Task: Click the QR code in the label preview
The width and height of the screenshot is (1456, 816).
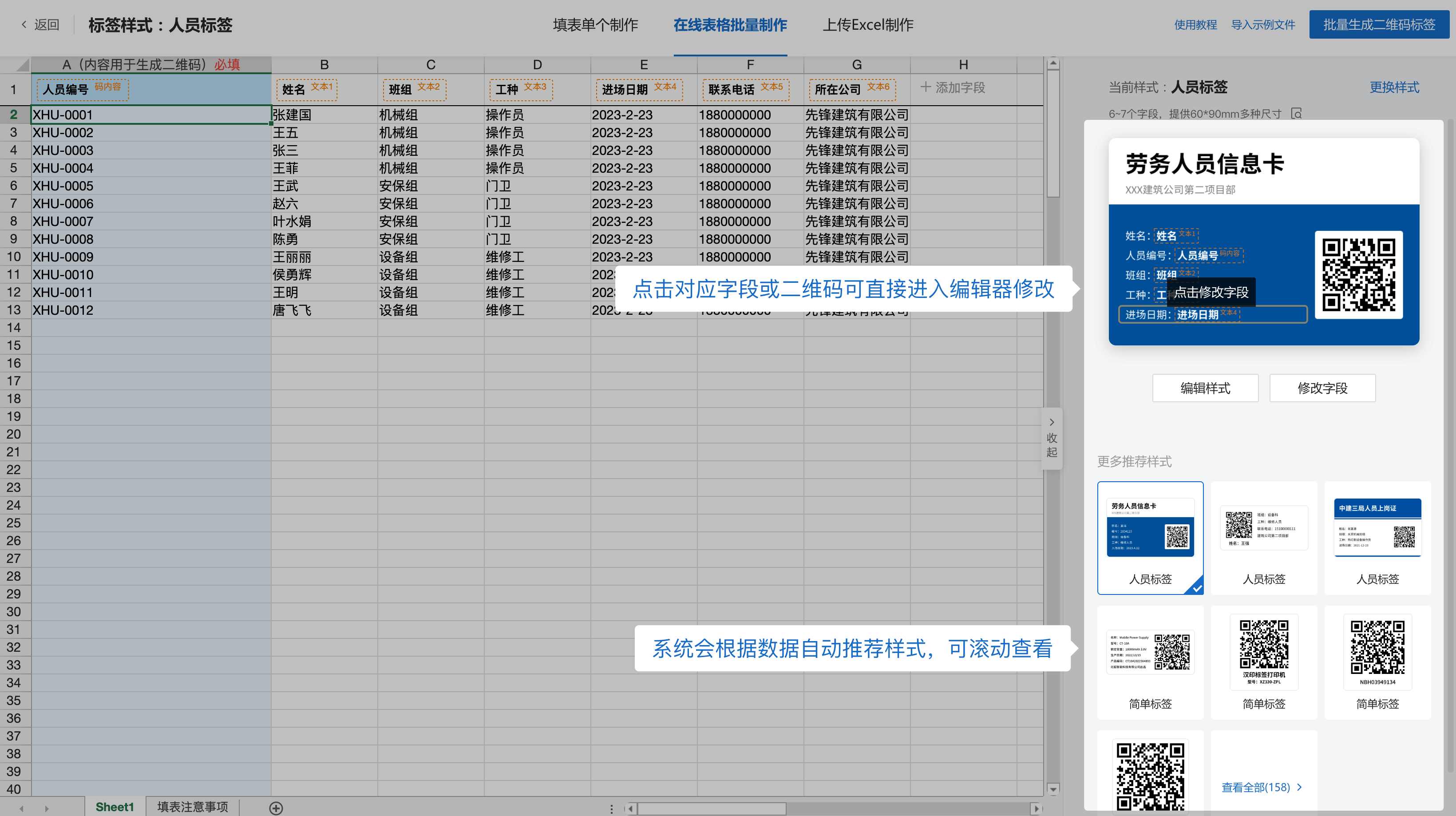Action: tap(1359, 275)
